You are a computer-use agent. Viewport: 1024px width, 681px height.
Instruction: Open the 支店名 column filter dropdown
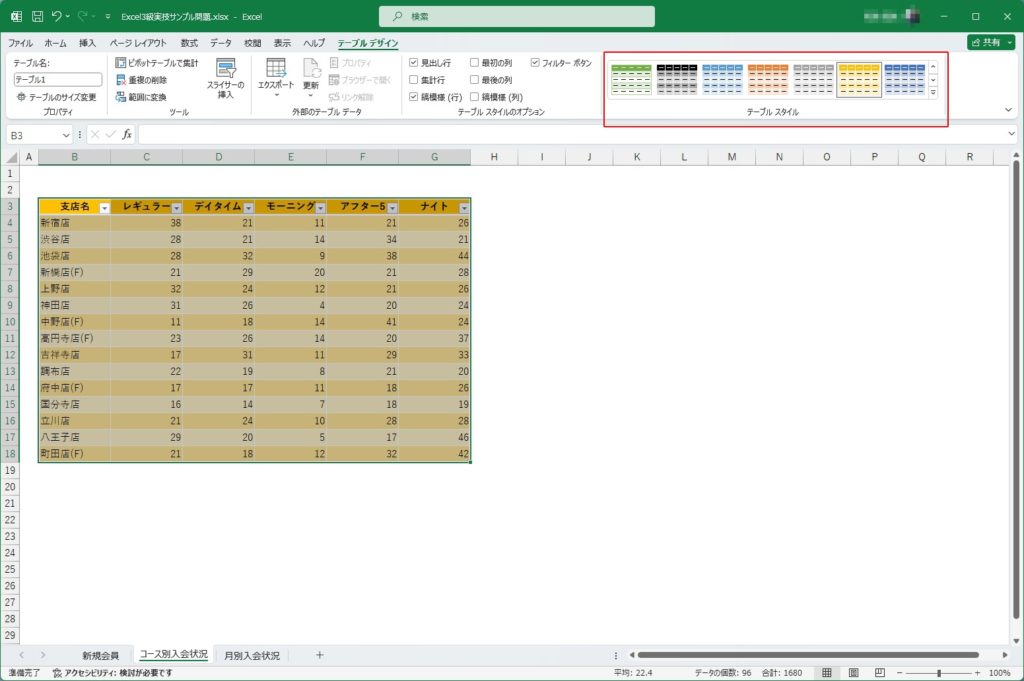103,207
